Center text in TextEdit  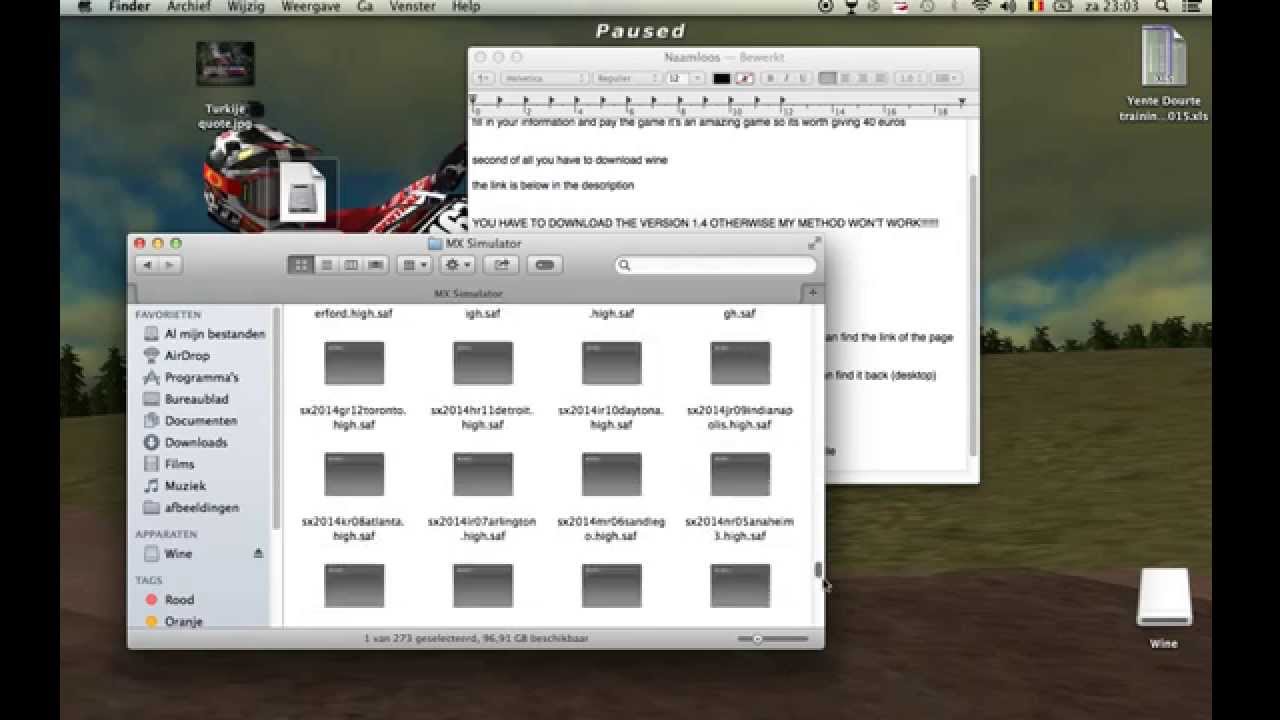coord(844,78)
